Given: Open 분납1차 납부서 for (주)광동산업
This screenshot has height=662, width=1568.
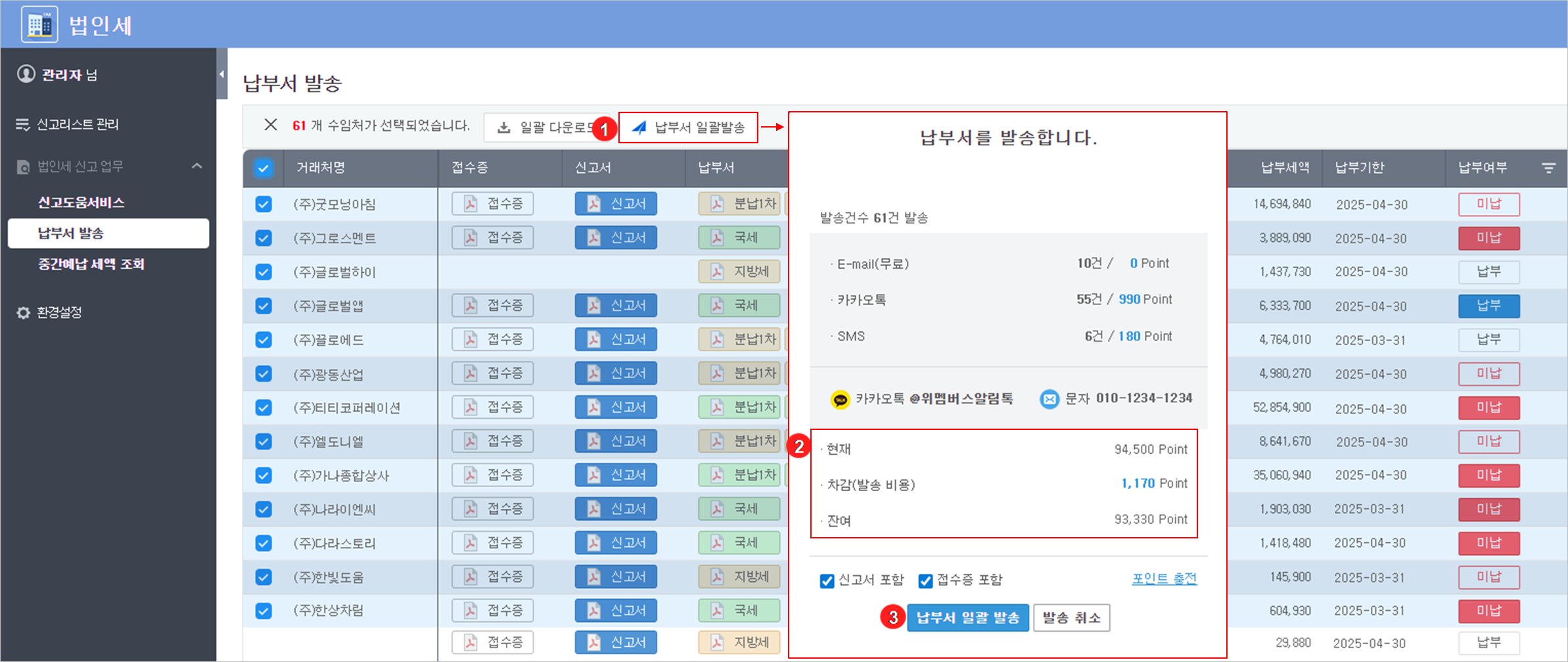Looking at the screenshot, I should [739, 373].
